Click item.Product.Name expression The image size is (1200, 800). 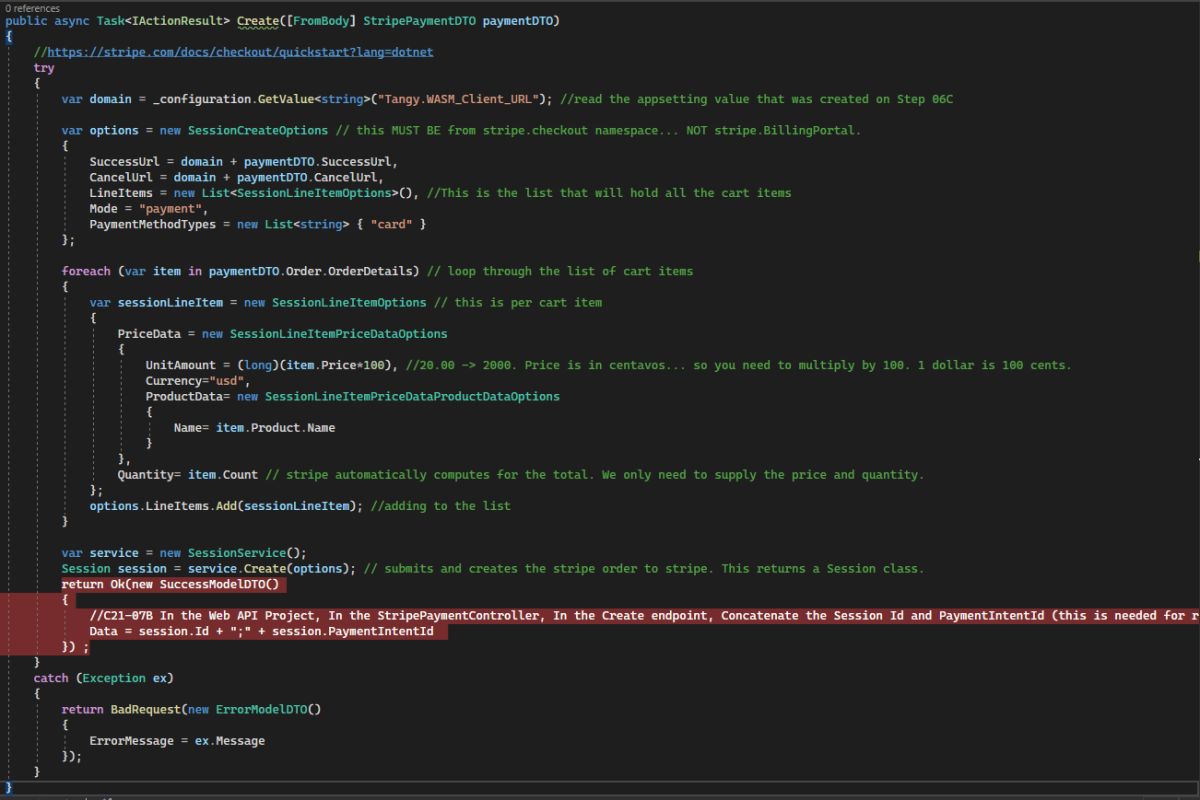click(275, 426)
